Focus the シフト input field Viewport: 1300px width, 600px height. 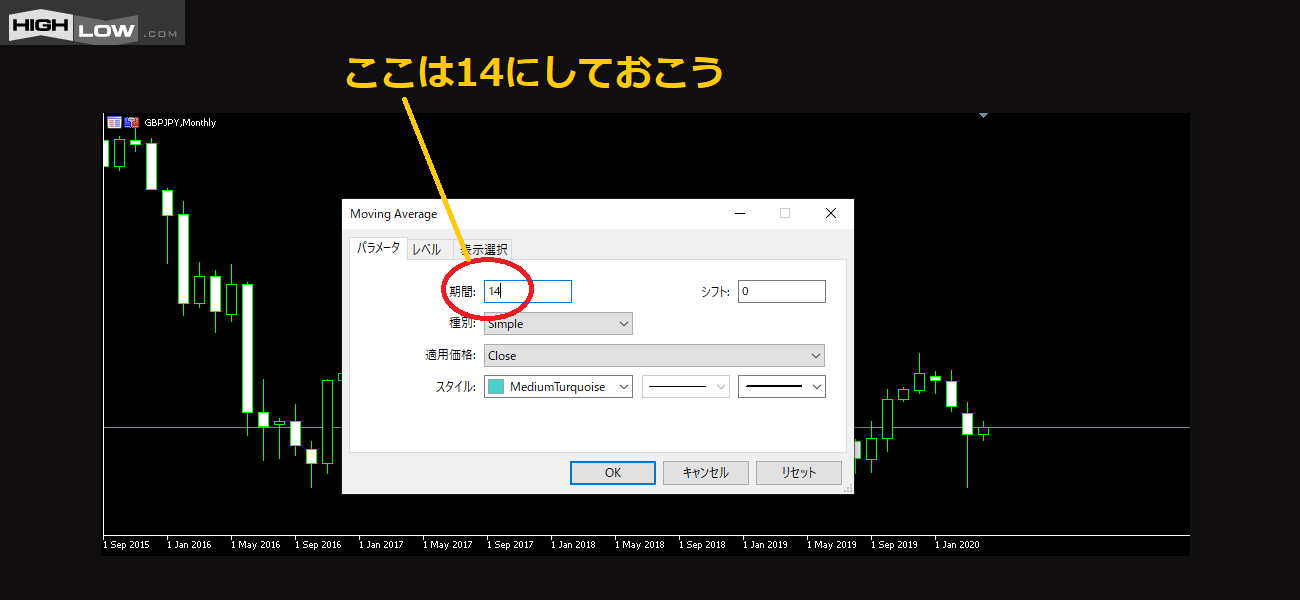click(781, 291)
